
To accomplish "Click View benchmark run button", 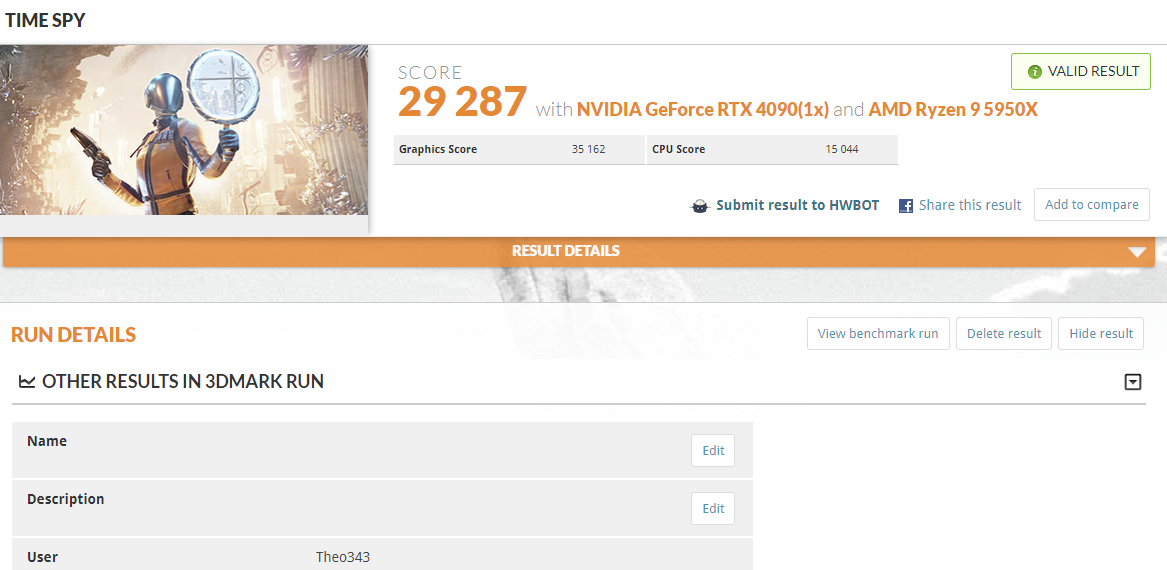I will (x=878, y=333).
